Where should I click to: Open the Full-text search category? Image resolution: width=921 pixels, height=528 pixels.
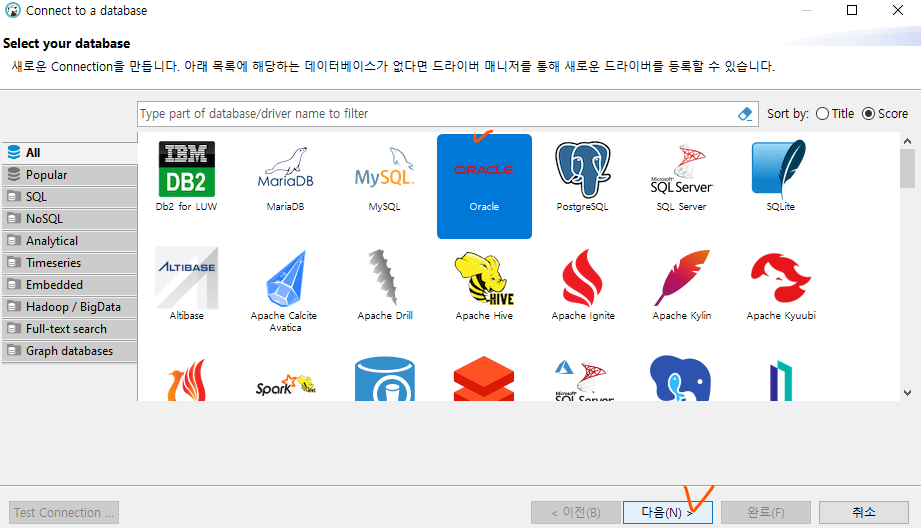tap(69, 329)
